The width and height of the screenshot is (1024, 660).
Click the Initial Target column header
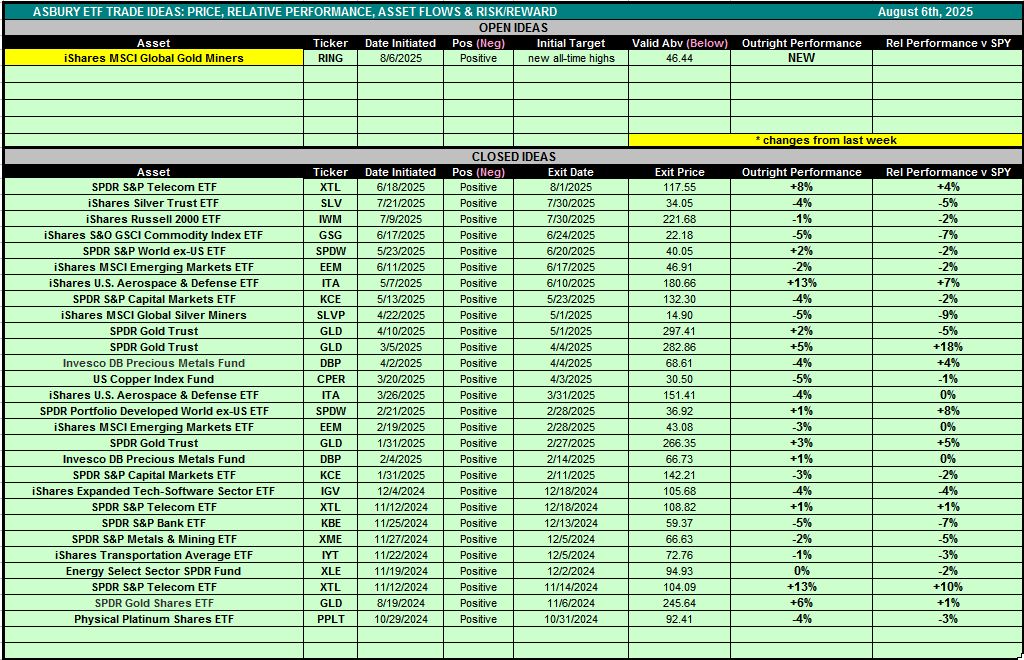[571, 43]
